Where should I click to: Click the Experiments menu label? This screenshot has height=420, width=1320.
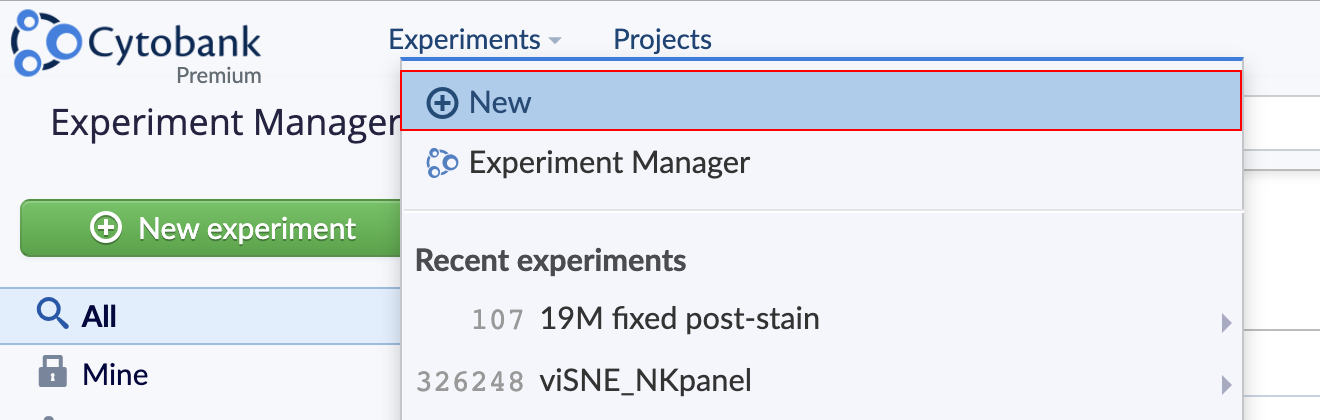click(x=465, y=39)
